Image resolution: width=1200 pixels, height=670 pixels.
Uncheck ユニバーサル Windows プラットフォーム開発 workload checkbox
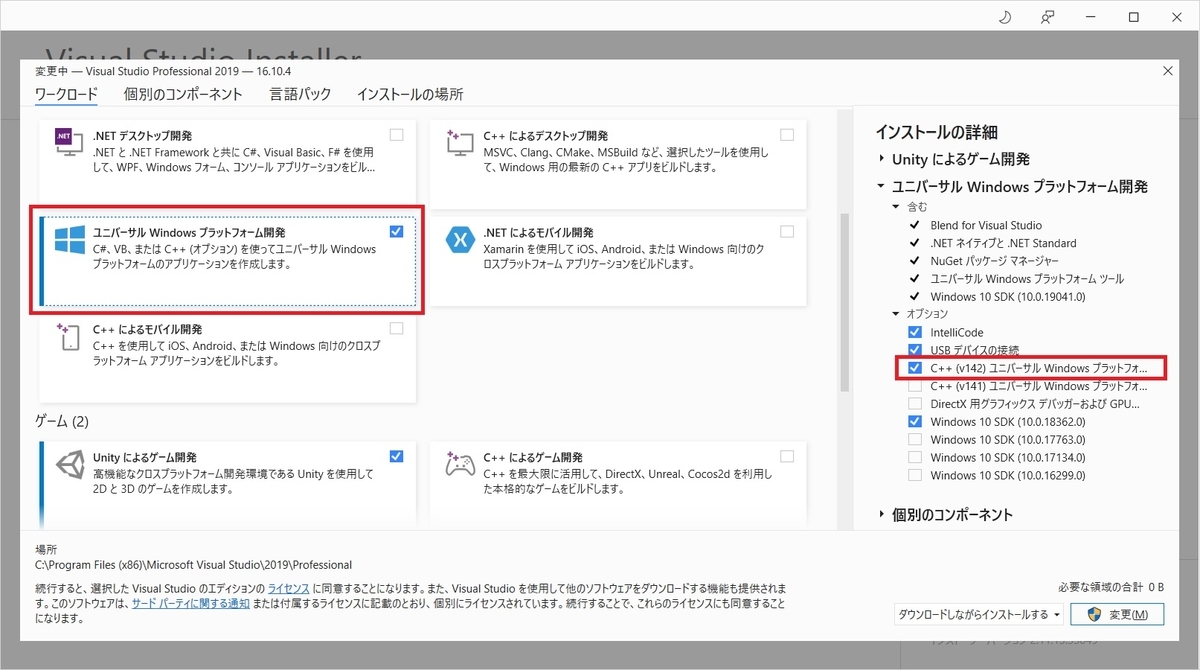(397, 231)
